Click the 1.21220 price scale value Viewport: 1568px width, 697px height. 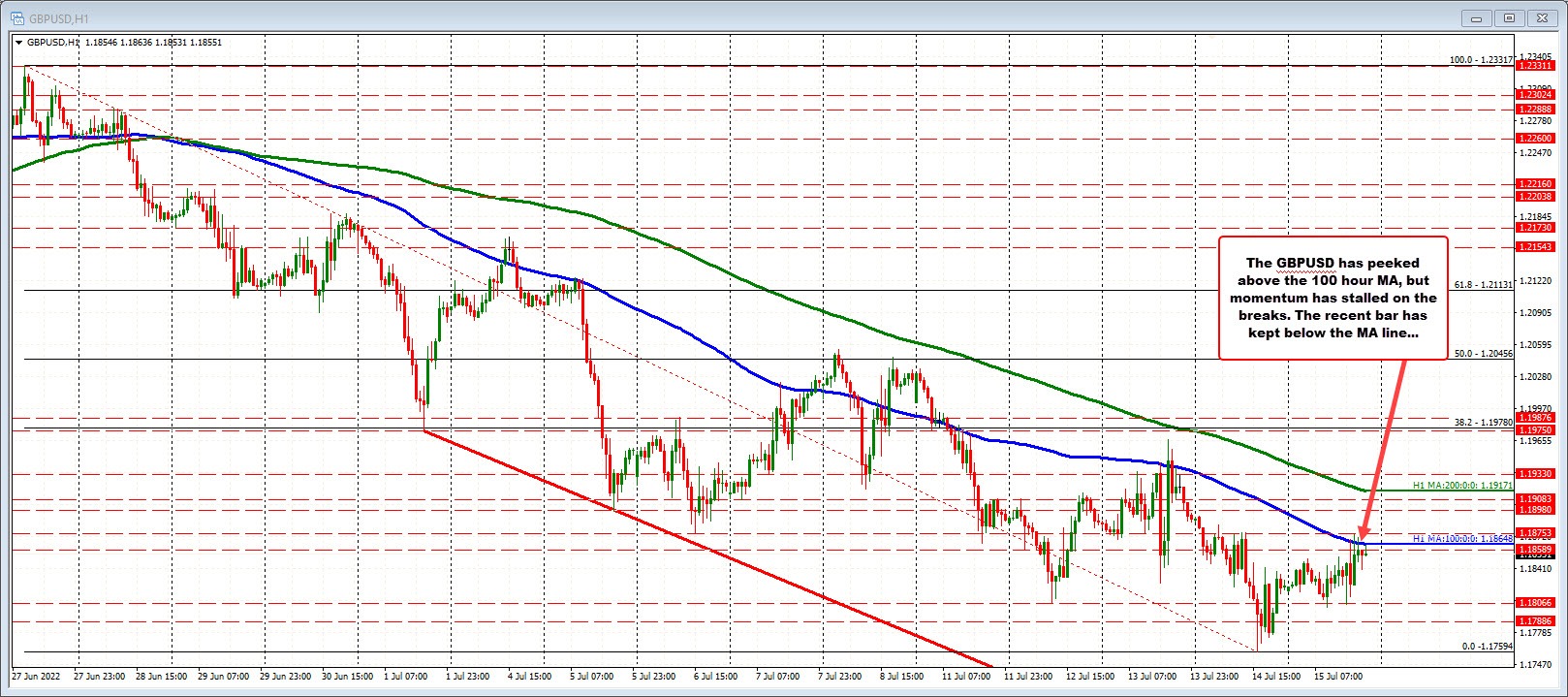[1536, 280]
